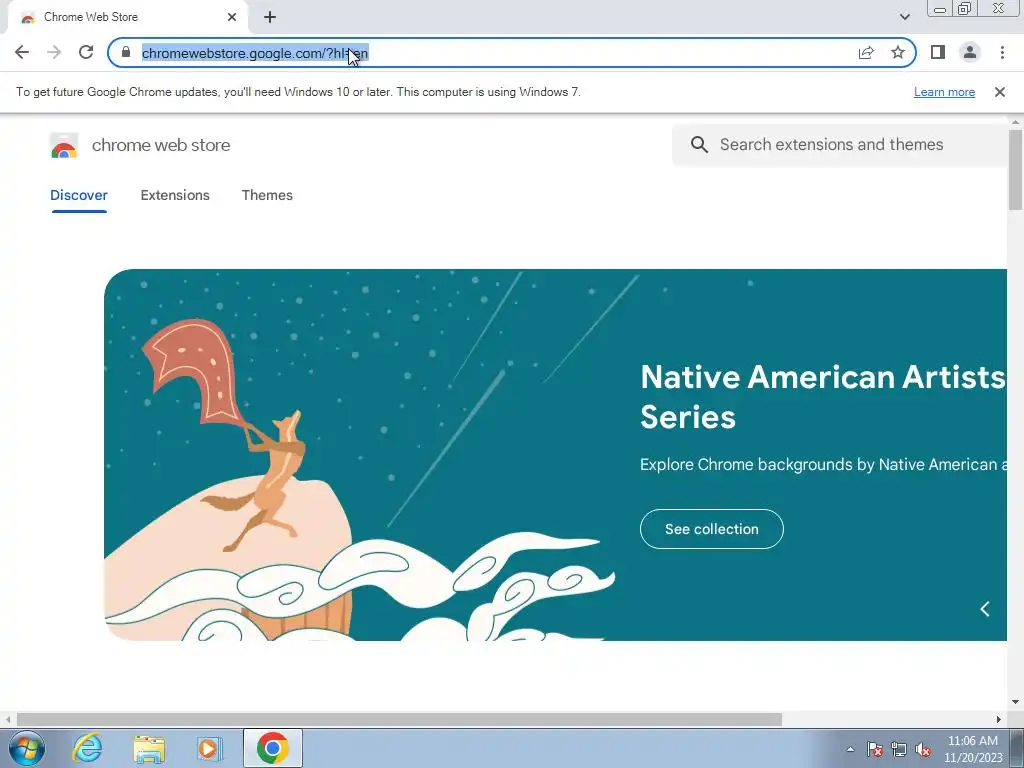Open a new tab with the plus button
Viewport: 1024px width, 768px height.
(270, 17)
